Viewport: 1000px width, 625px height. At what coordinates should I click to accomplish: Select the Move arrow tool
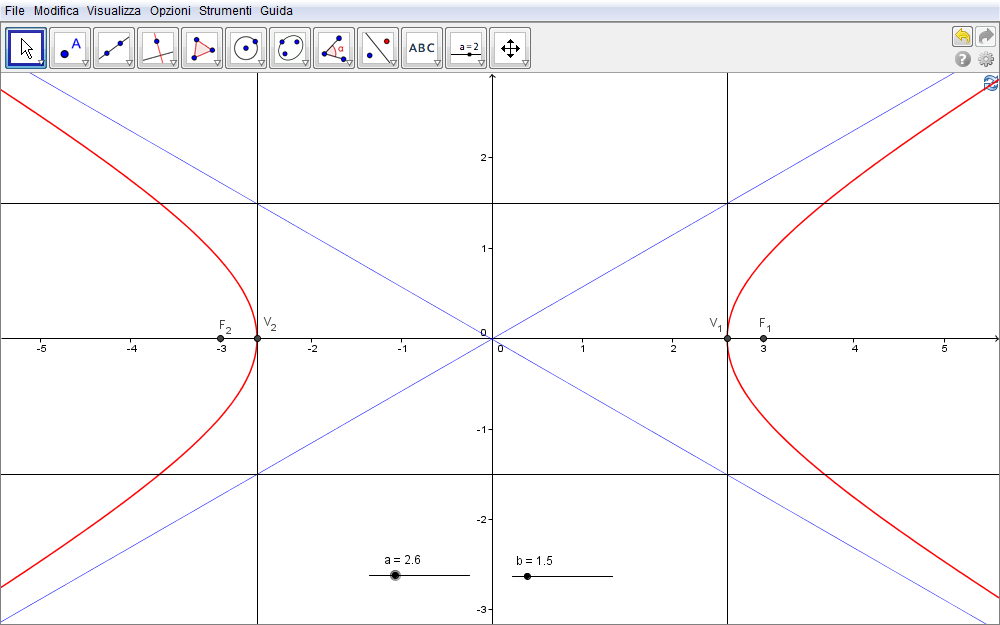26,47
